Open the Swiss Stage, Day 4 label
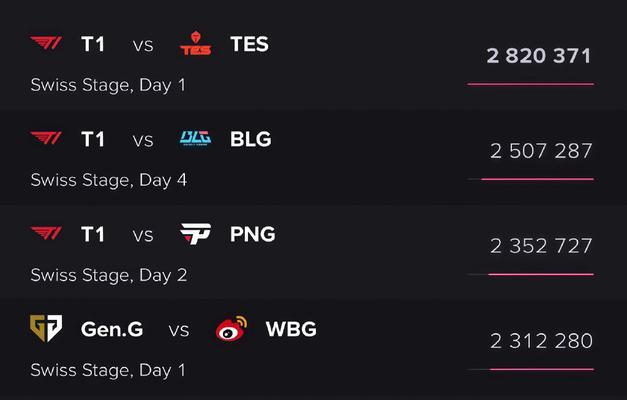The width and height of the screenshot is (627, 400). pos(109,180)
